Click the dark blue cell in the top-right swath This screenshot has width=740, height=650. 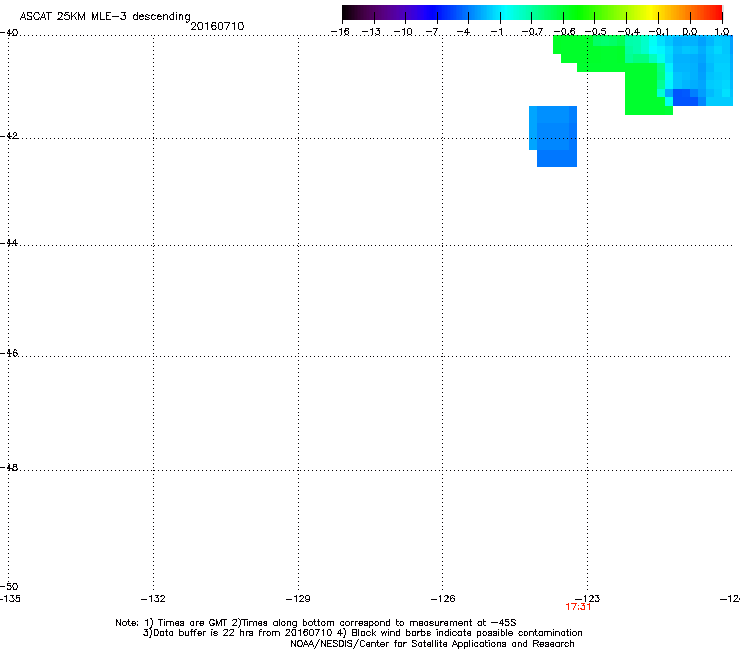coord(685,97)
